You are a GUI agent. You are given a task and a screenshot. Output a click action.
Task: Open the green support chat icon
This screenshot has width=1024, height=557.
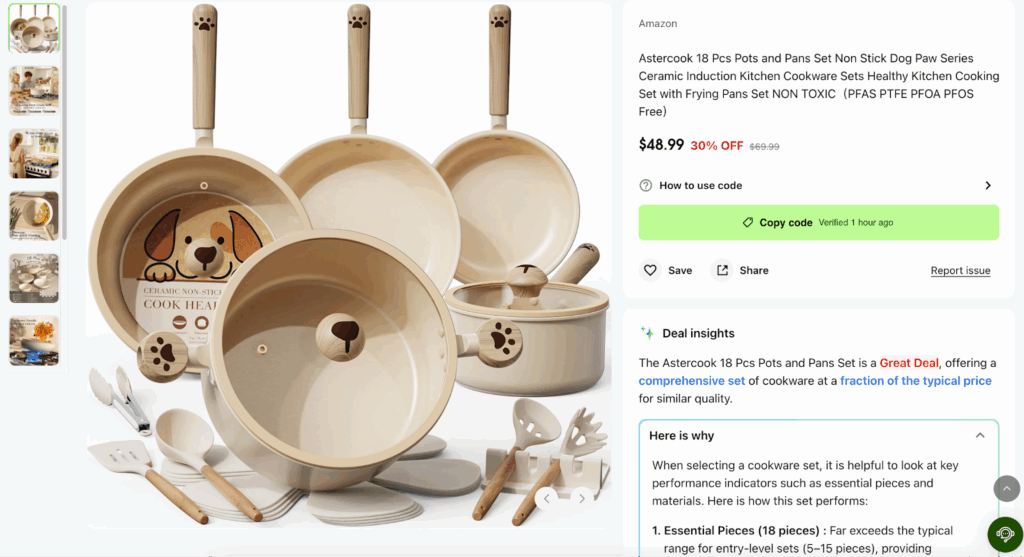pos(1005,535)
